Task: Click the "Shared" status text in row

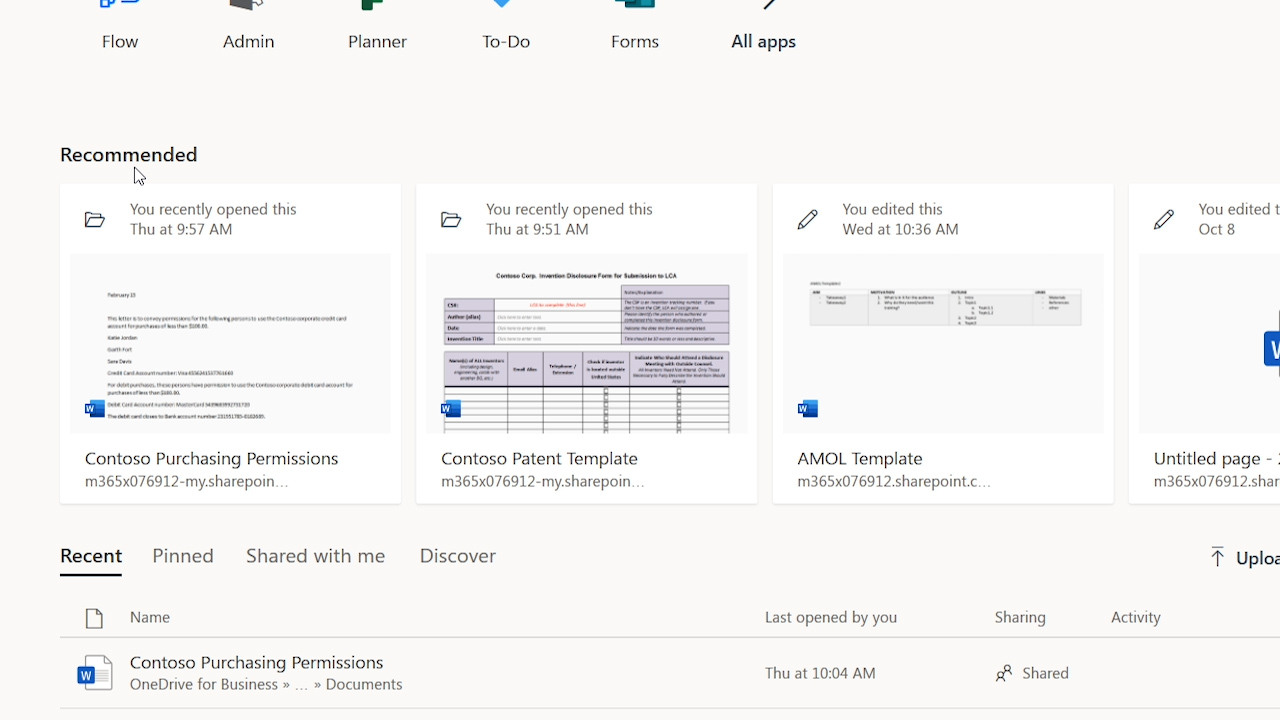Action: coord(1046,673)
